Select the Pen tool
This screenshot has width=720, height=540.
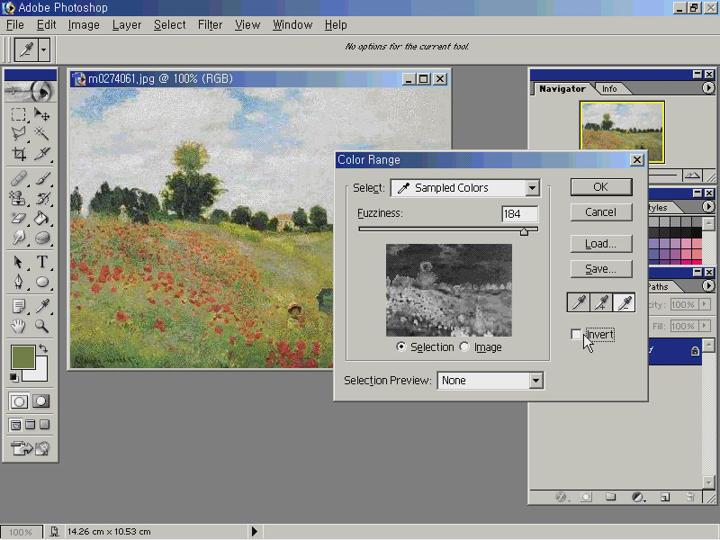click(18, 281)
